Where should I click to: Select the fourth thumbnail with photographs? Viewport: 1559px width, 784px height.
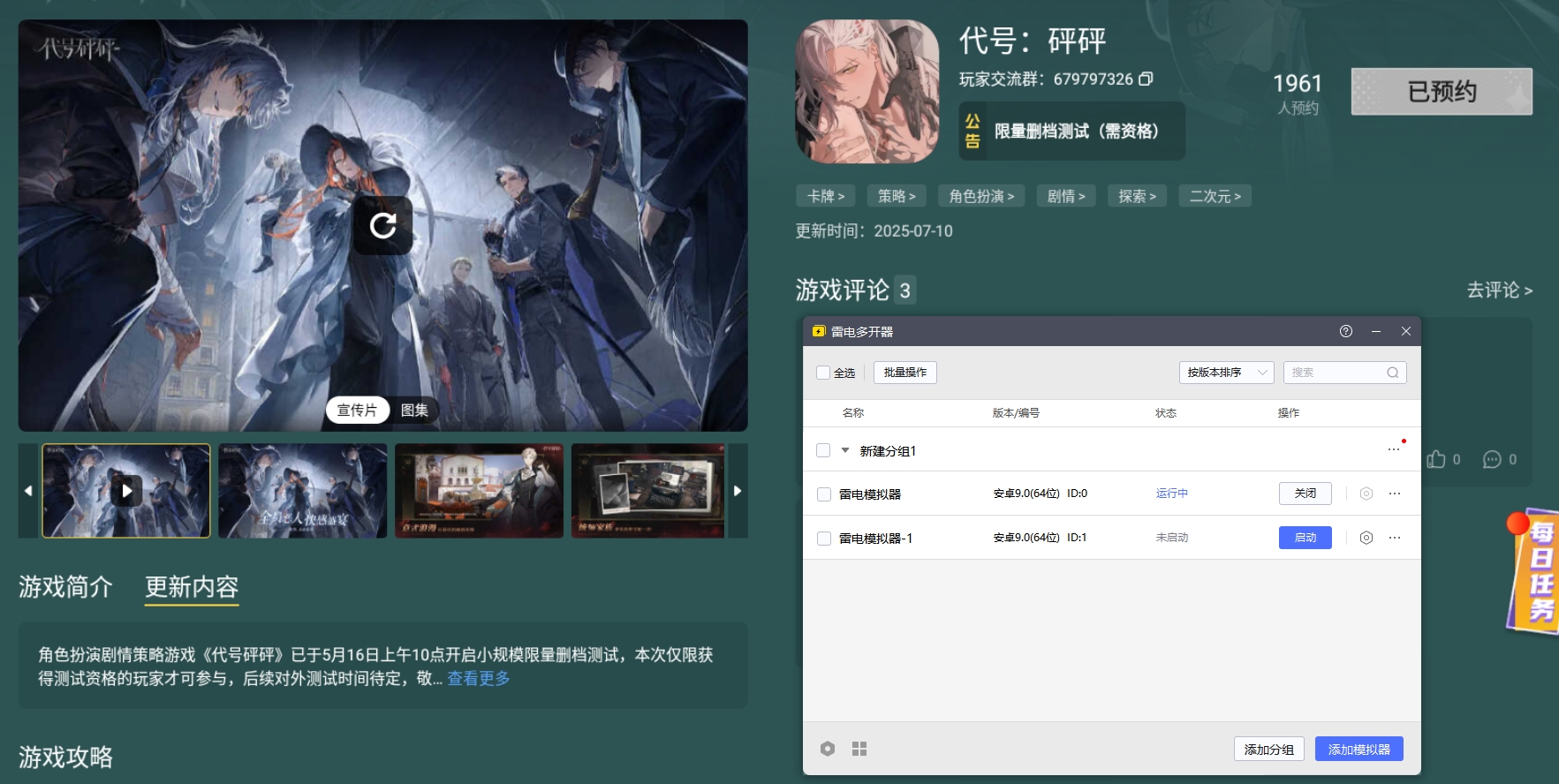tap(648, 491)
